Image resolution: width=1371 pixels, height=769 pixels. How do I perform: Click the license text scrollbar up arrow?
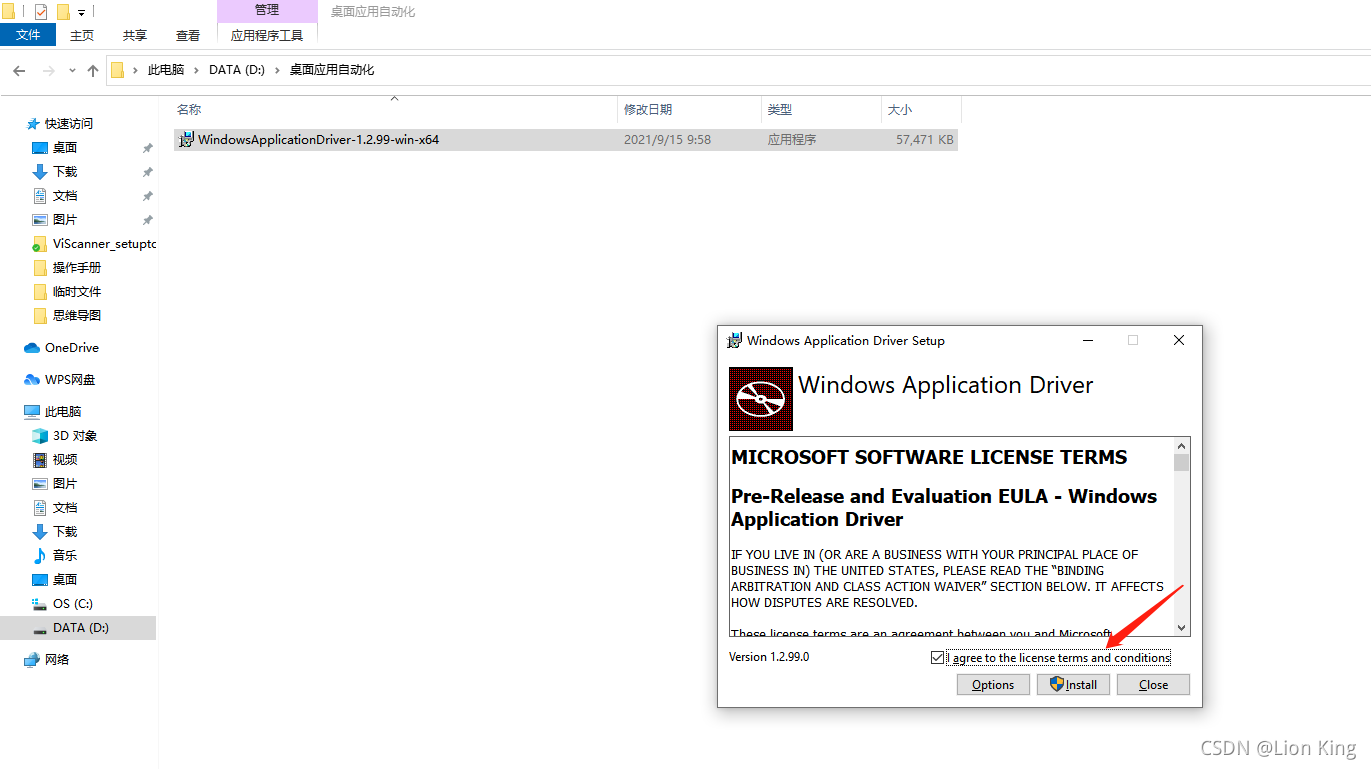(1182, 446)
